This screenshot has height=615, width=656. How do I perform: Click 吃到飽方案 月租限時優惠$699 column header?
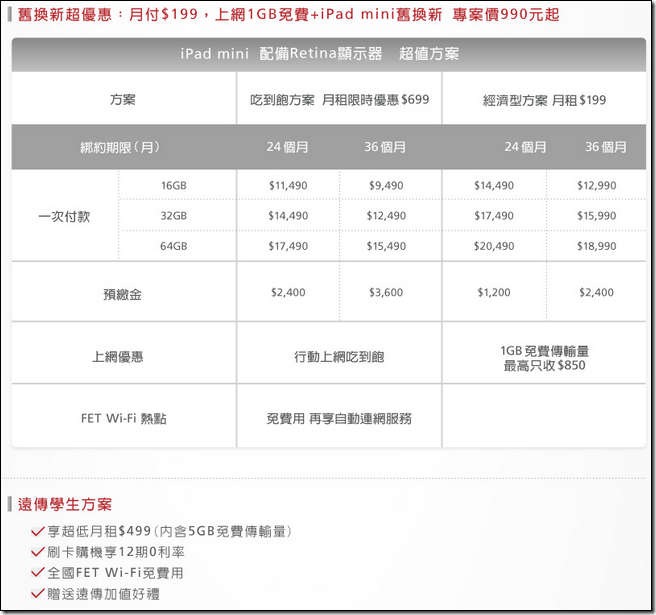click(x=339, y=100)
